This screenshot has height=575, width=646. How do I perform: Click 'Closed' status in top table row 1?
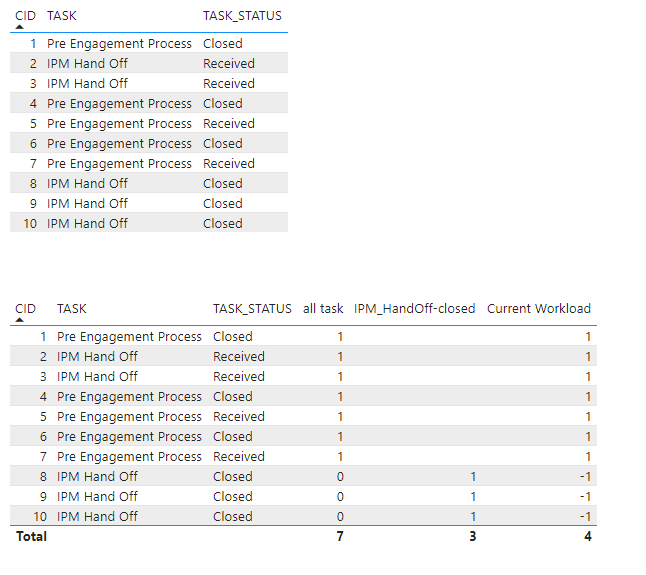(222, 44)
